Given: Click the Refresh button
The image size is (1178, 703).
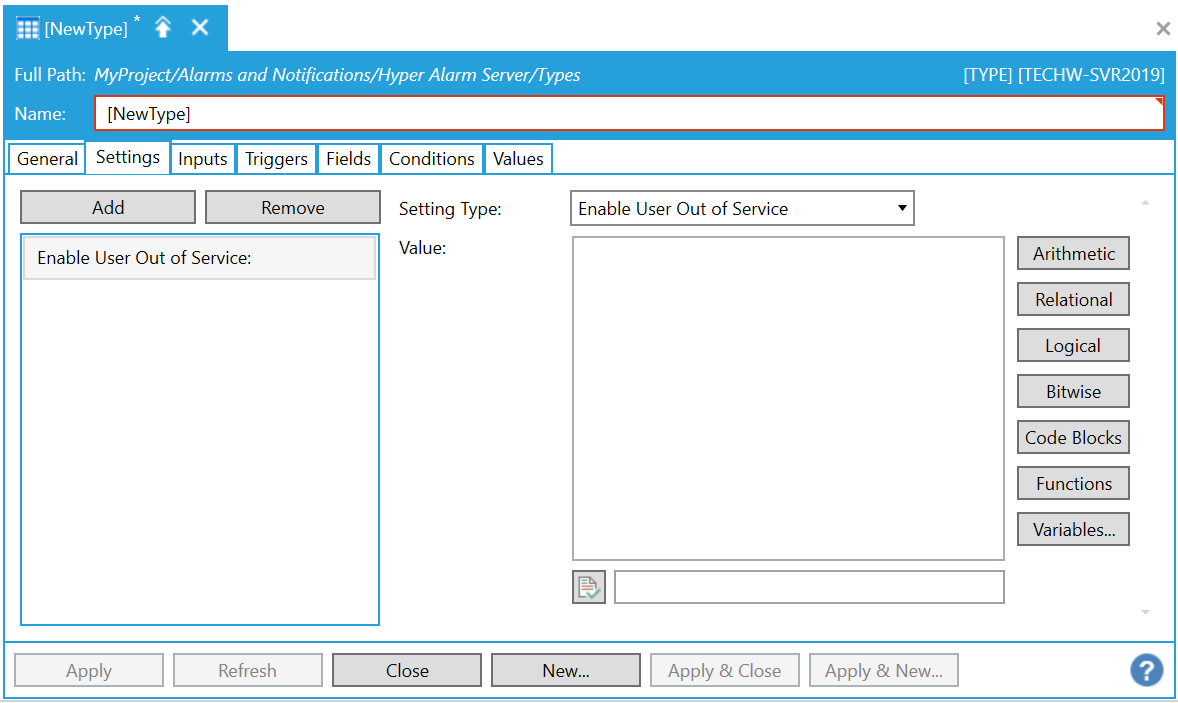Looking at the screenshot, I should [x=248, y=670].
